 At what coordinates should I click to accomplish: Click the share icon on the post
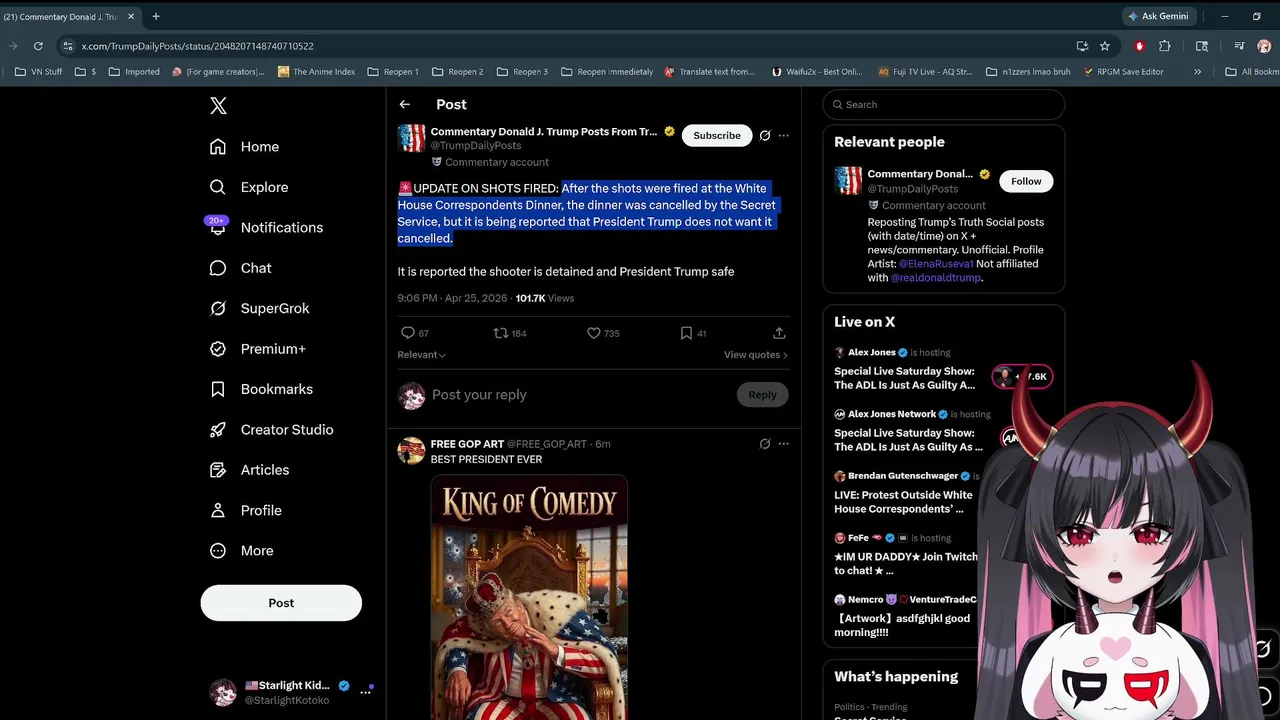point(779,333)
